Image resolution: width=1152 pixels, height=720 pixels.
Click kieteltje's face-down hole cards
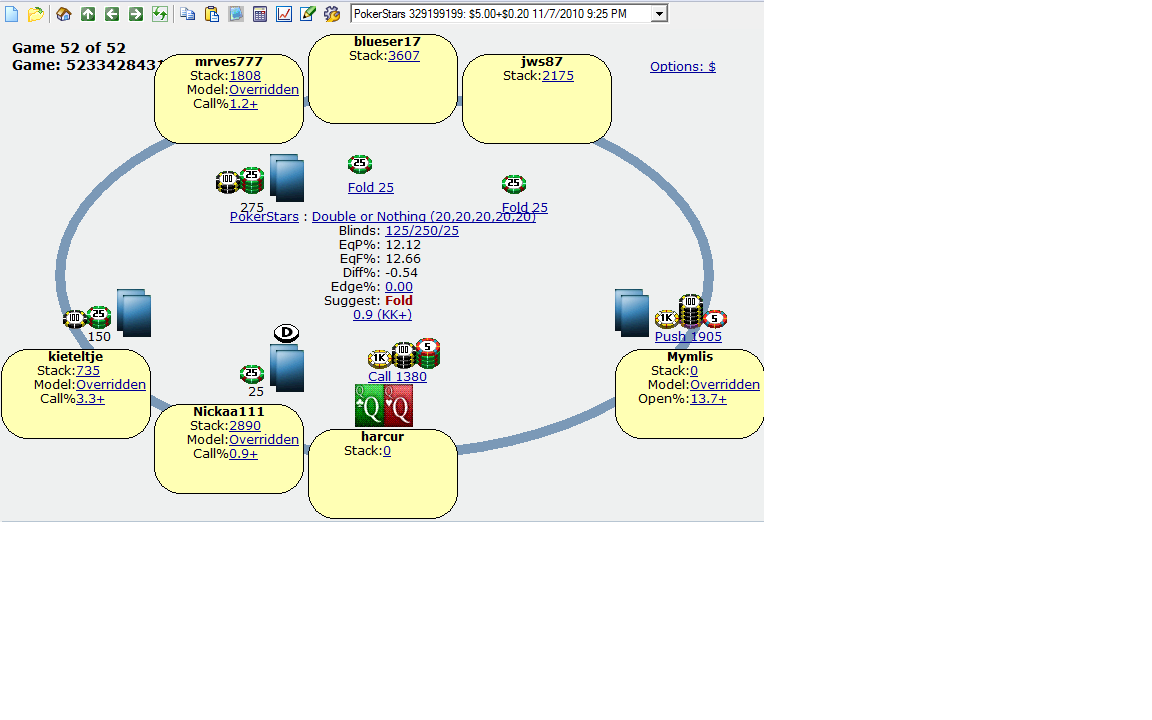(134, 313)
